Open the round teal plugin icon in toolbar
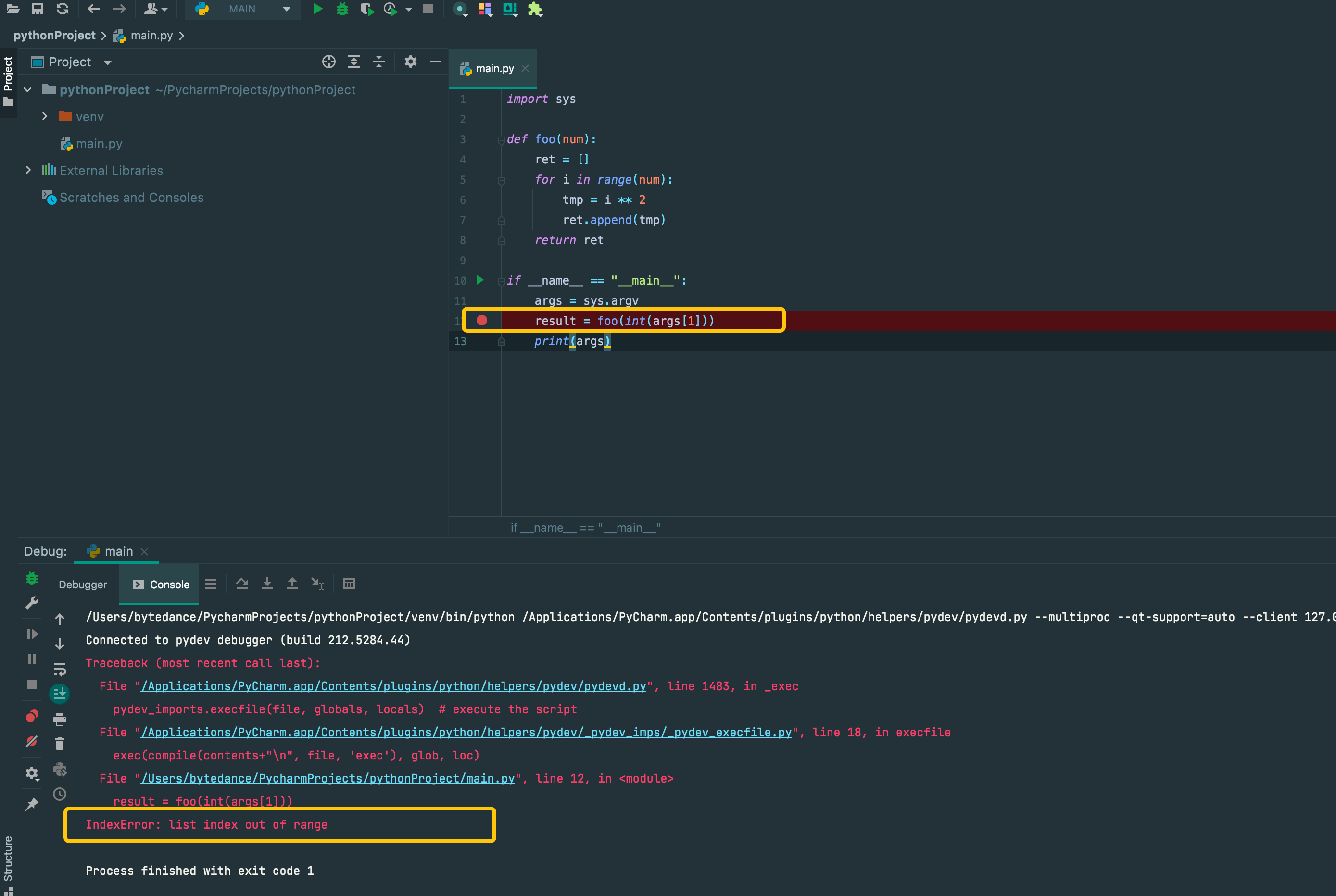Screen dimensions: 1336x896 pos(460,9)
